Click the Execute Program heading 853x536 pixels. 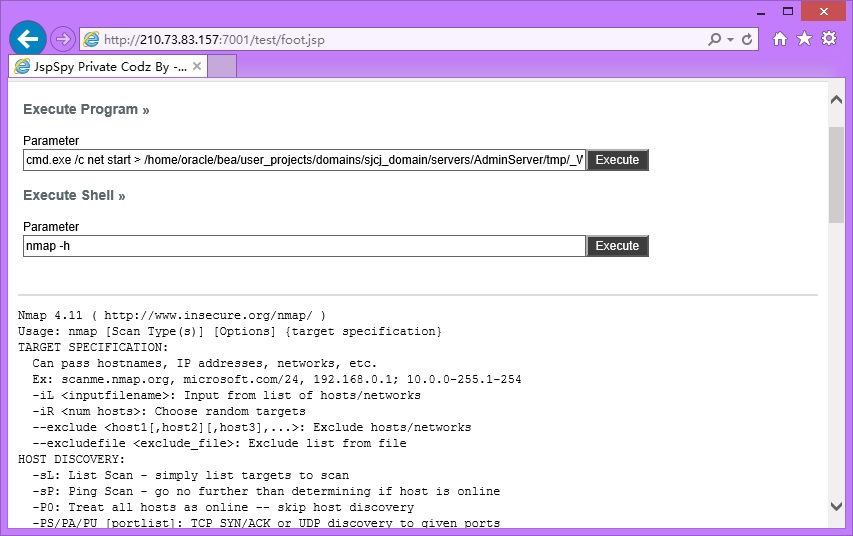pos(86,109)
